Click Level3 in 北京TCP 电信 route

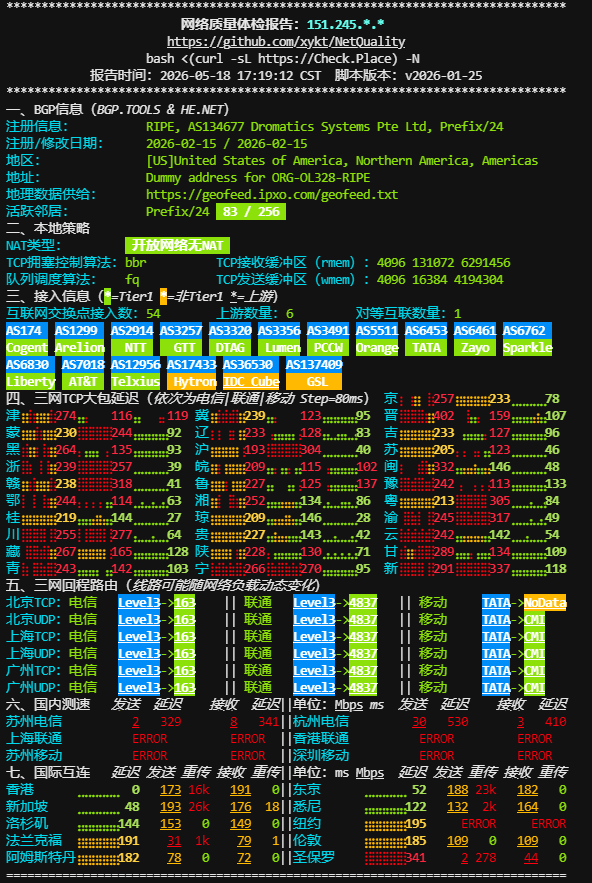139,603
